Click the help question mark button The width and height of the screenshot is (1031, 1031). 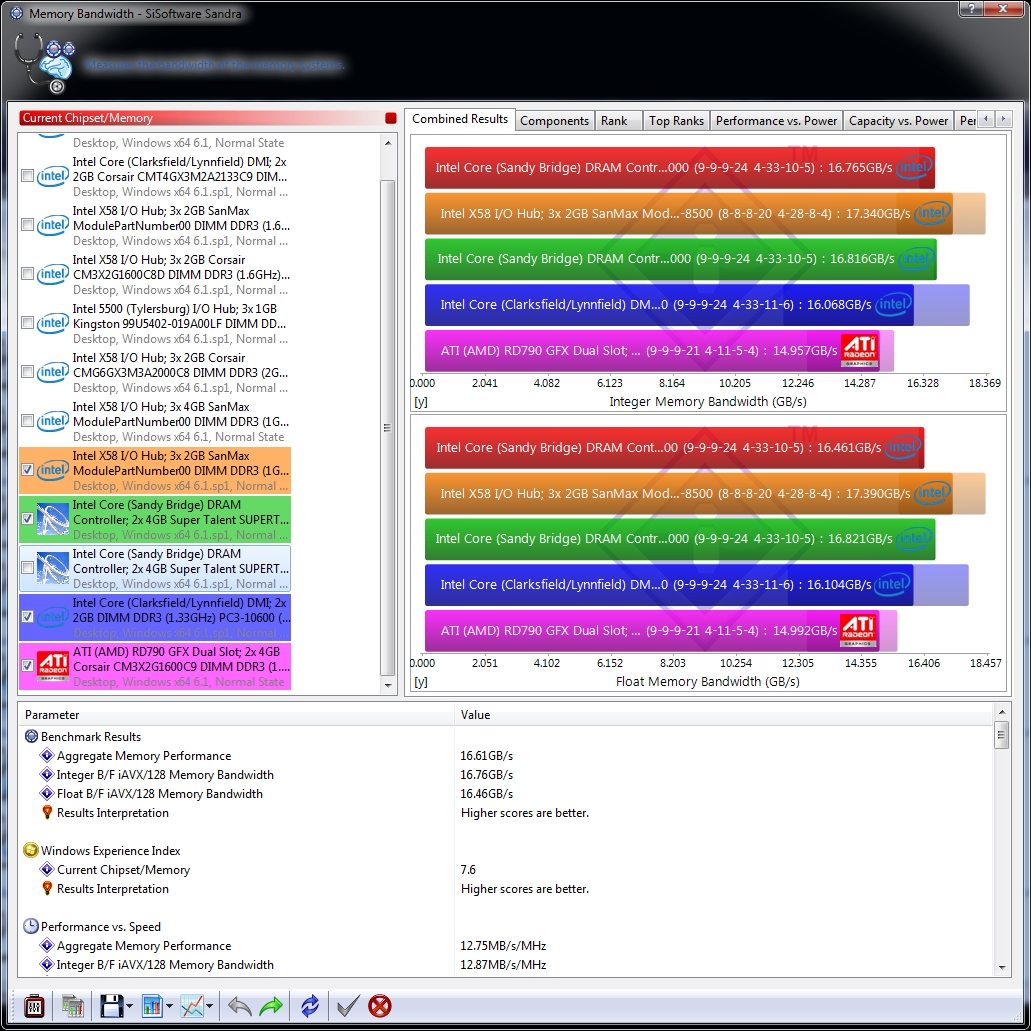tap(971, 8)
